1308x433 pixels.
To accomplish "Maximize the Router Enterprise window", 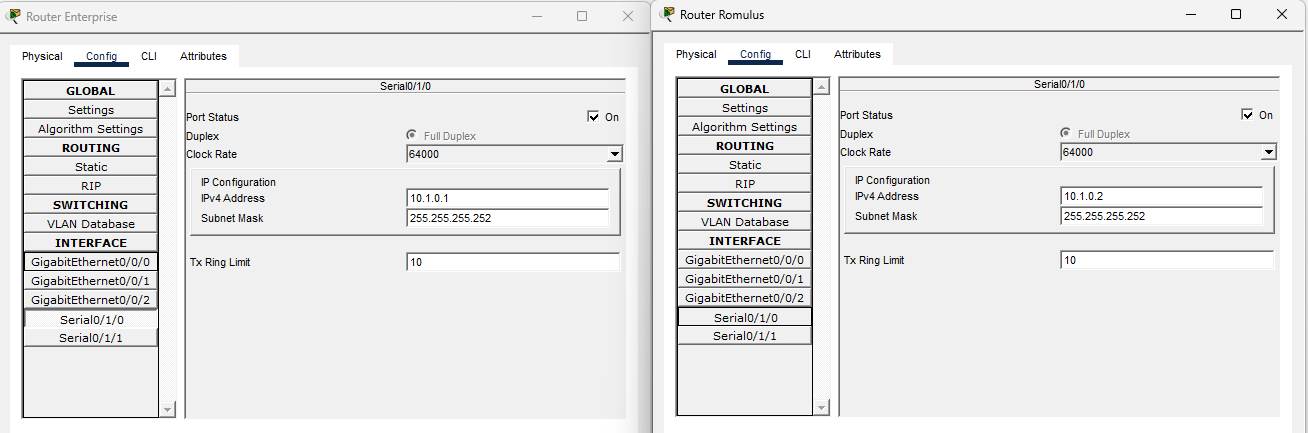I will click(582, 17).
